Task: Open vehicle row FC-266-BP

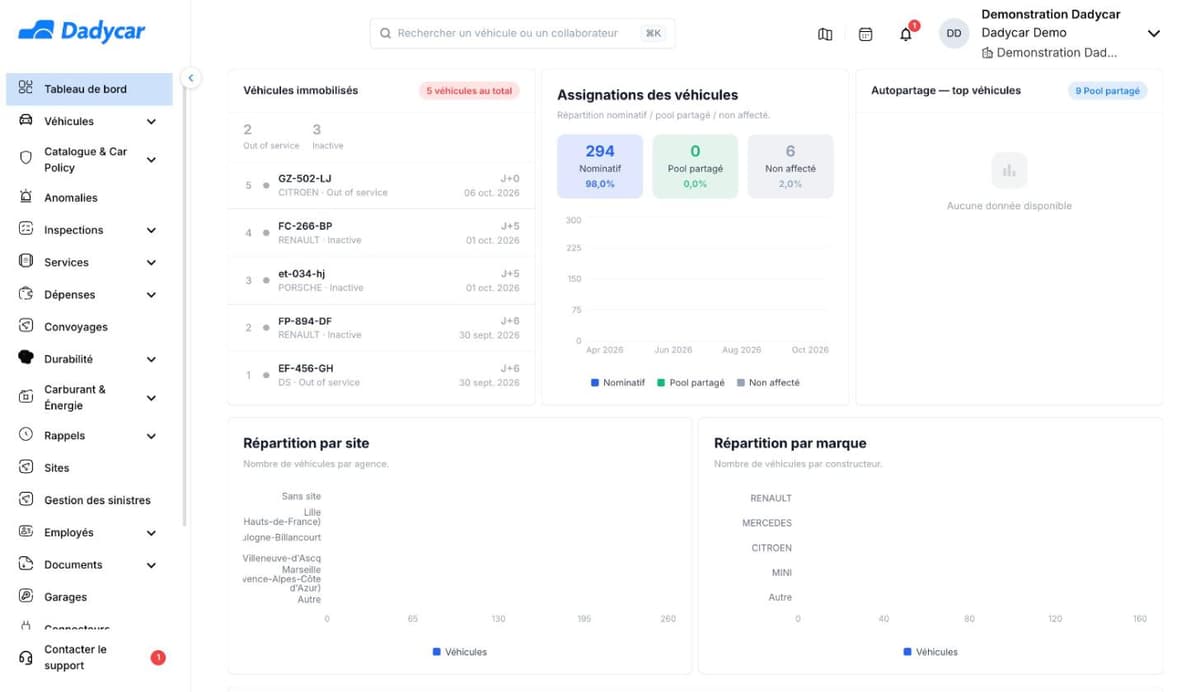Action: [382, 233]
